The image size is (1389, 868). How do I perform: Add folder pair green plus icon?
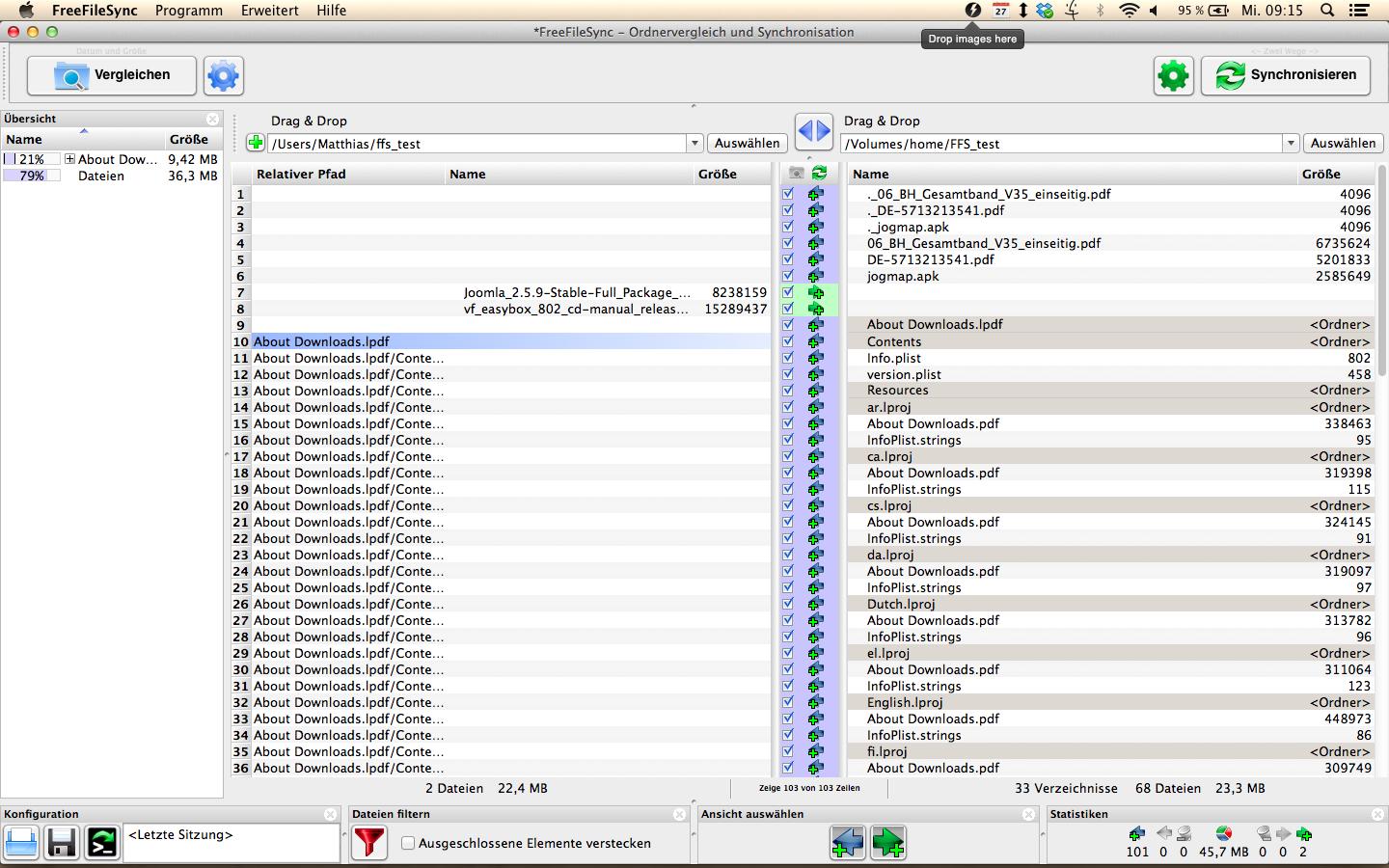[255, 143]
